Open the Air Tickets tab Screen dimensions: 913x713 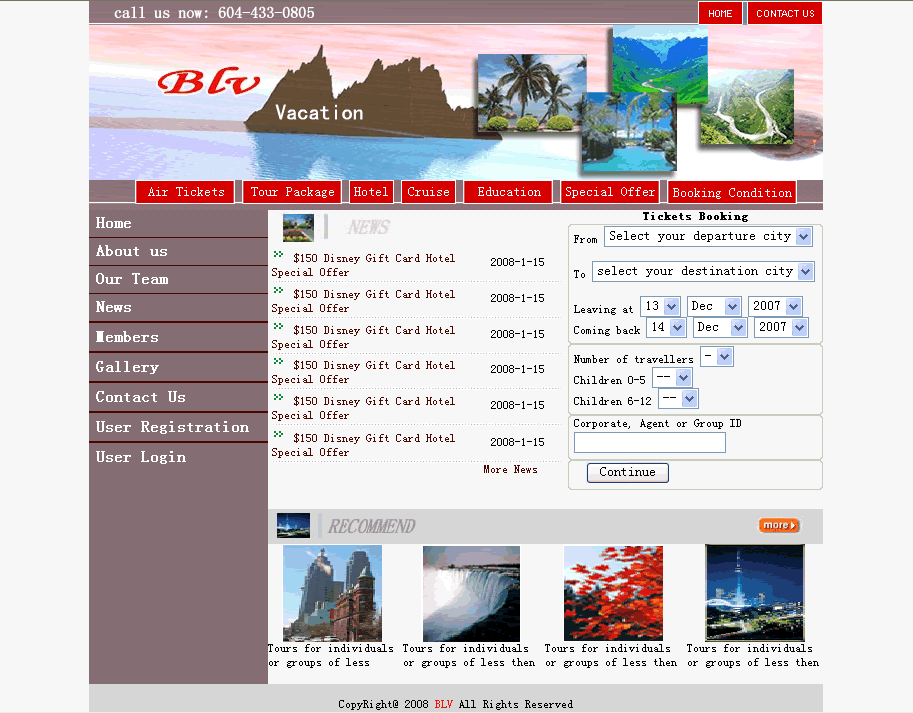click(x=186, y=192)
